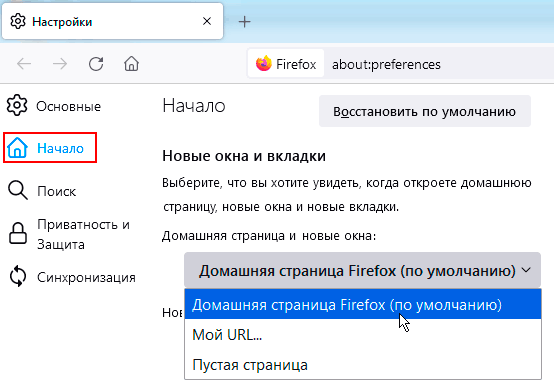Click the house icon beside Начало

pyautogui.click(x=17, y=147)
